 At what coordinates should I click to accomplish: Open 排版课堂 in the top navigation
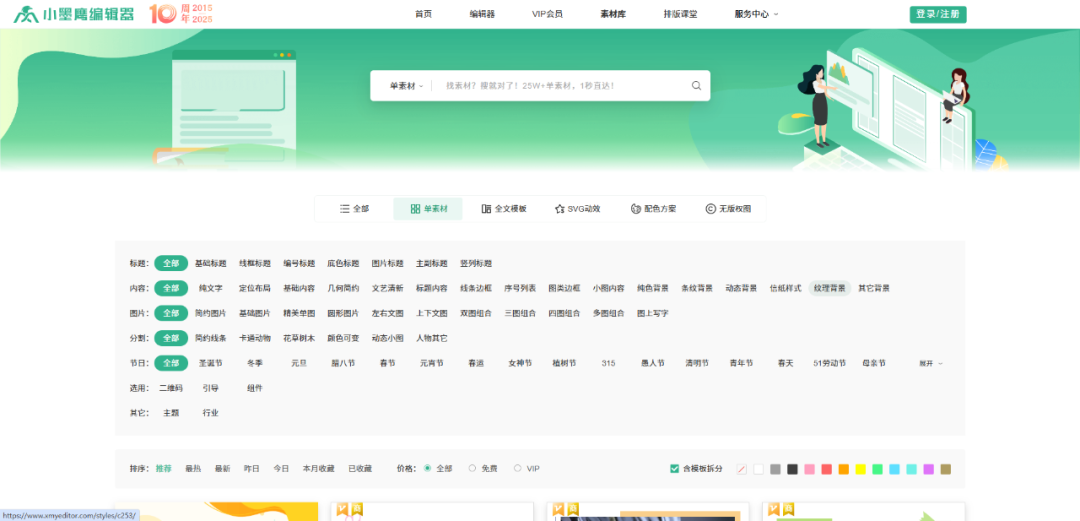coord(680,14)
